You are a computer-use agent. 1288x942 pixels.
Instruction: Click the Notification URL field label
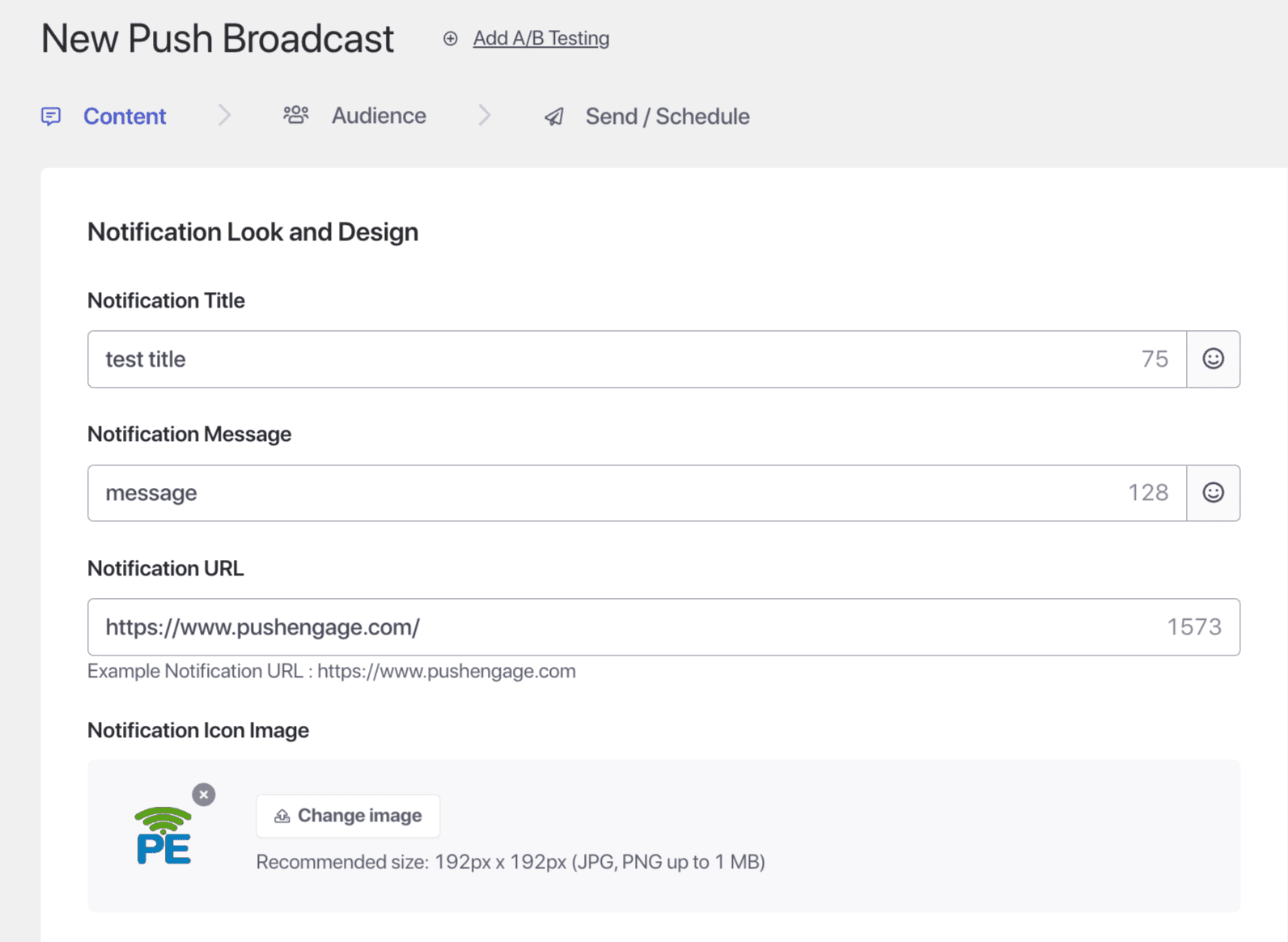coord(165,569)
